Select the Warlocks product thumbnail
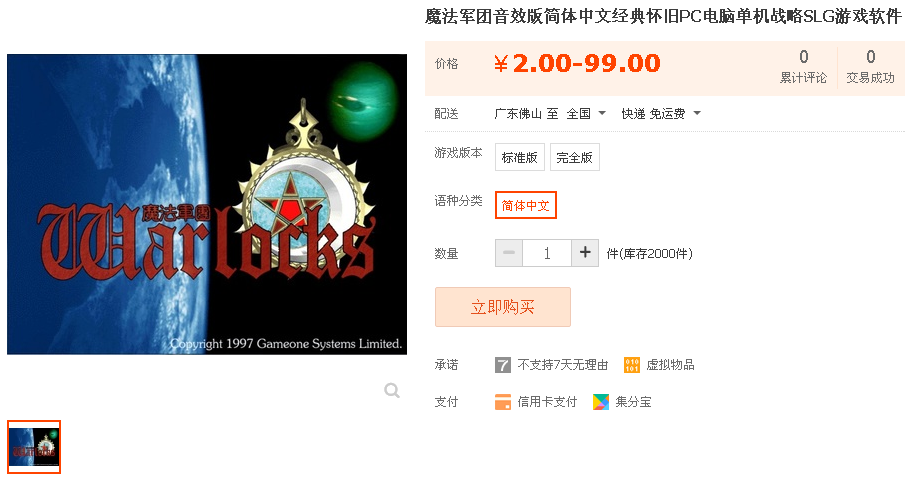910x478 pixels. point(34,447)
